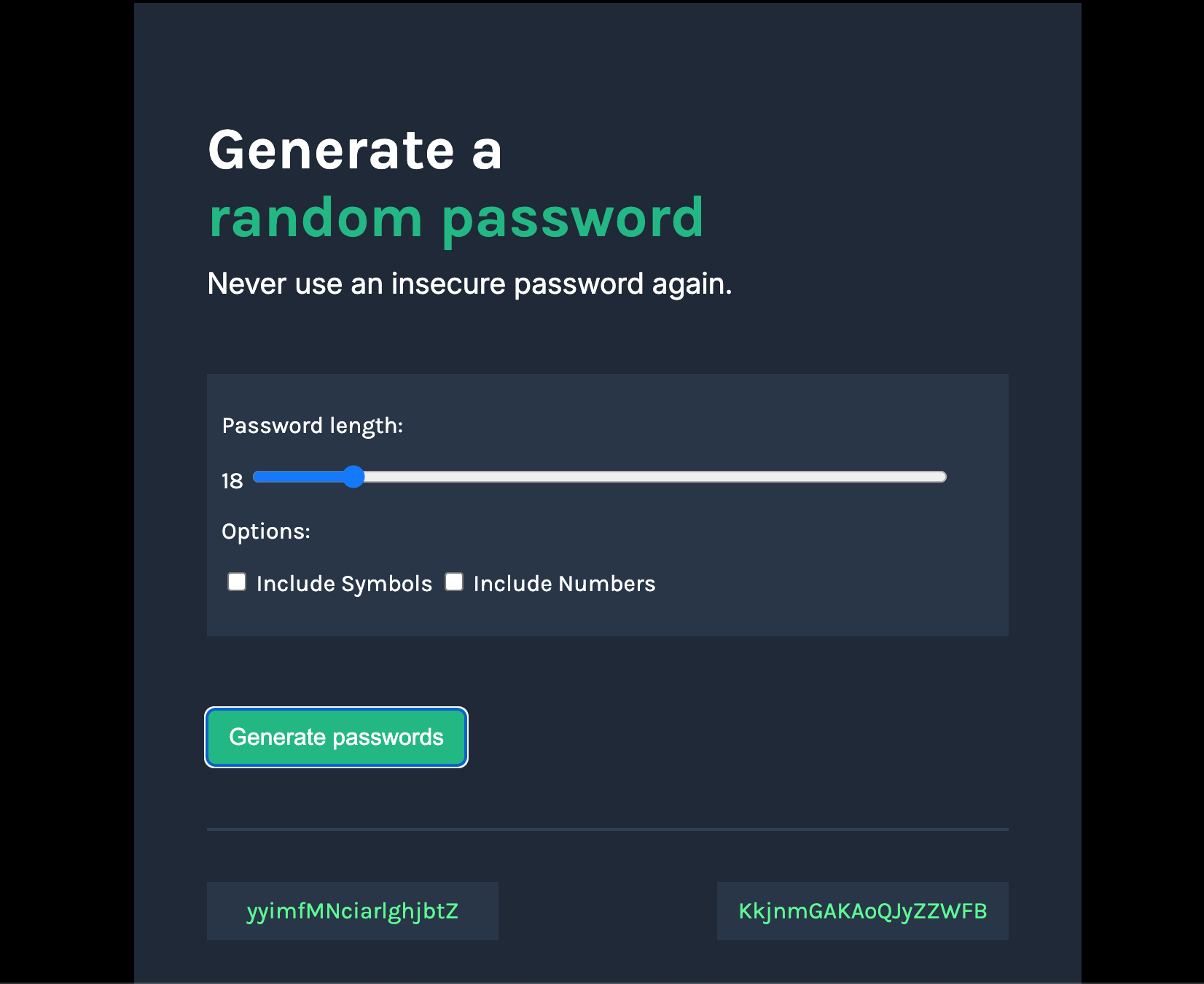Click the heading random password

point(456,217)
